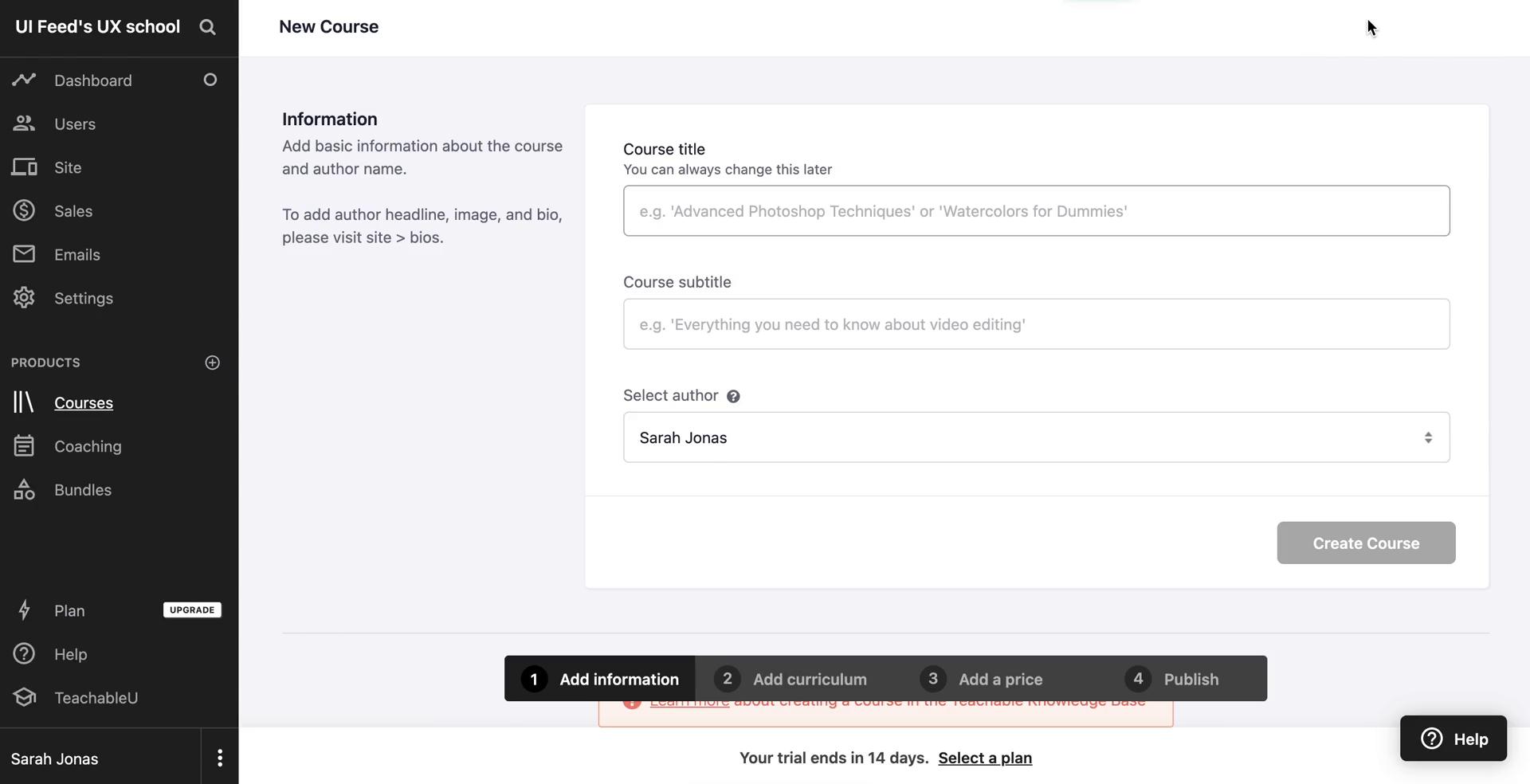Open the Courses link in Products
The height and width of the screenshot is (784, 1530).
tap(84, 403)
